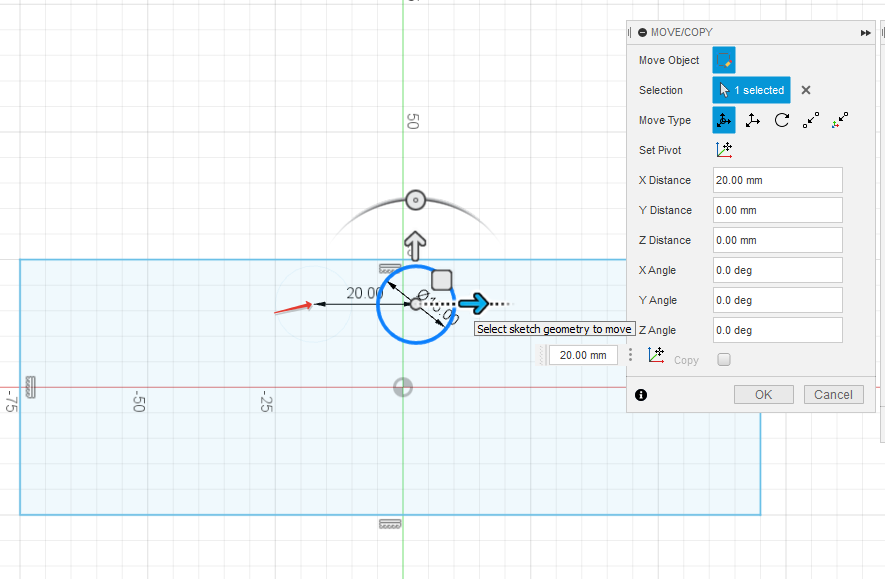Screen dimensions: 885x579
Task: Click the X Distance input field
Action: point(777,180)
